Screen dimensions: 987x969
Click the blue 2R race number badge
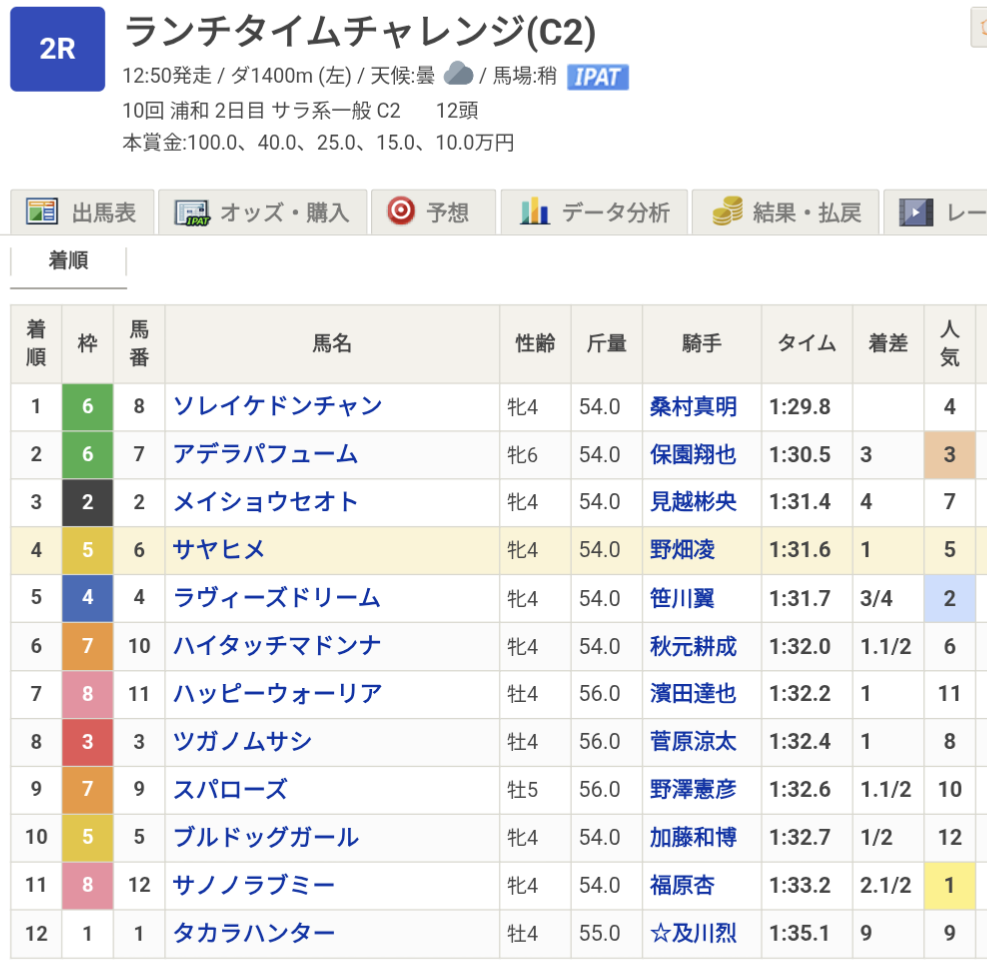coord(57,49)
